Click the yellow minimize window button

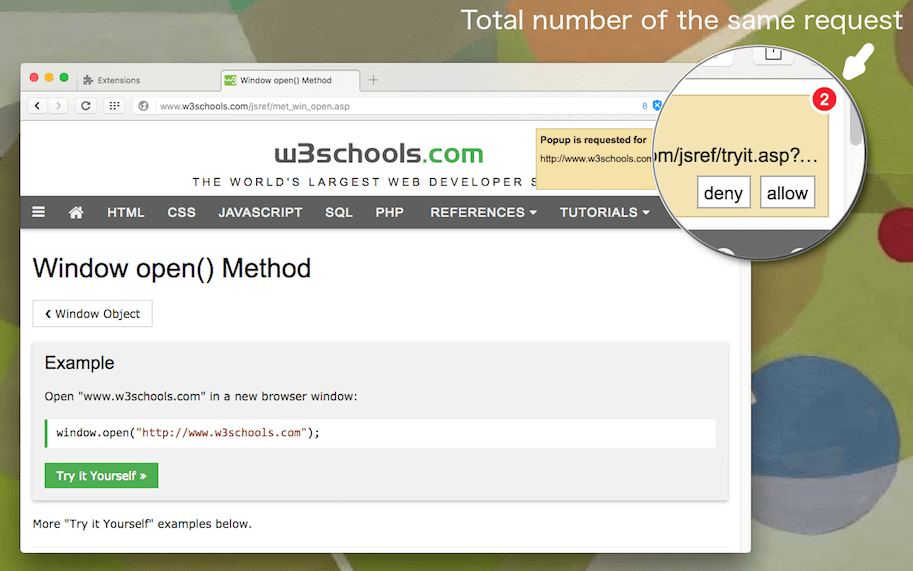click(49, 77)
